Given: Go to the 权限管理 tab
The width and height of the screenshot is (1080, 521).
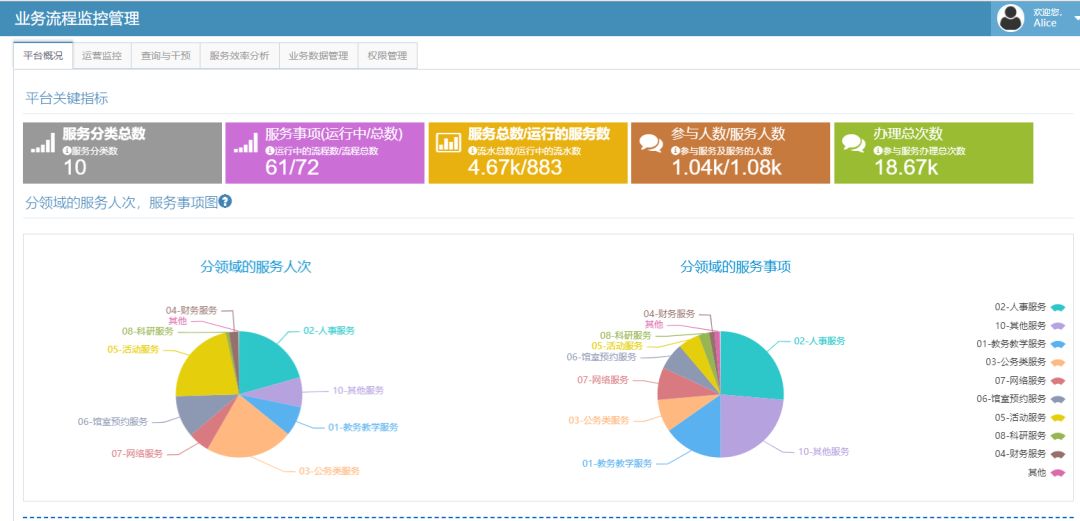Looking at the screenshot, I should click(387, 56).
